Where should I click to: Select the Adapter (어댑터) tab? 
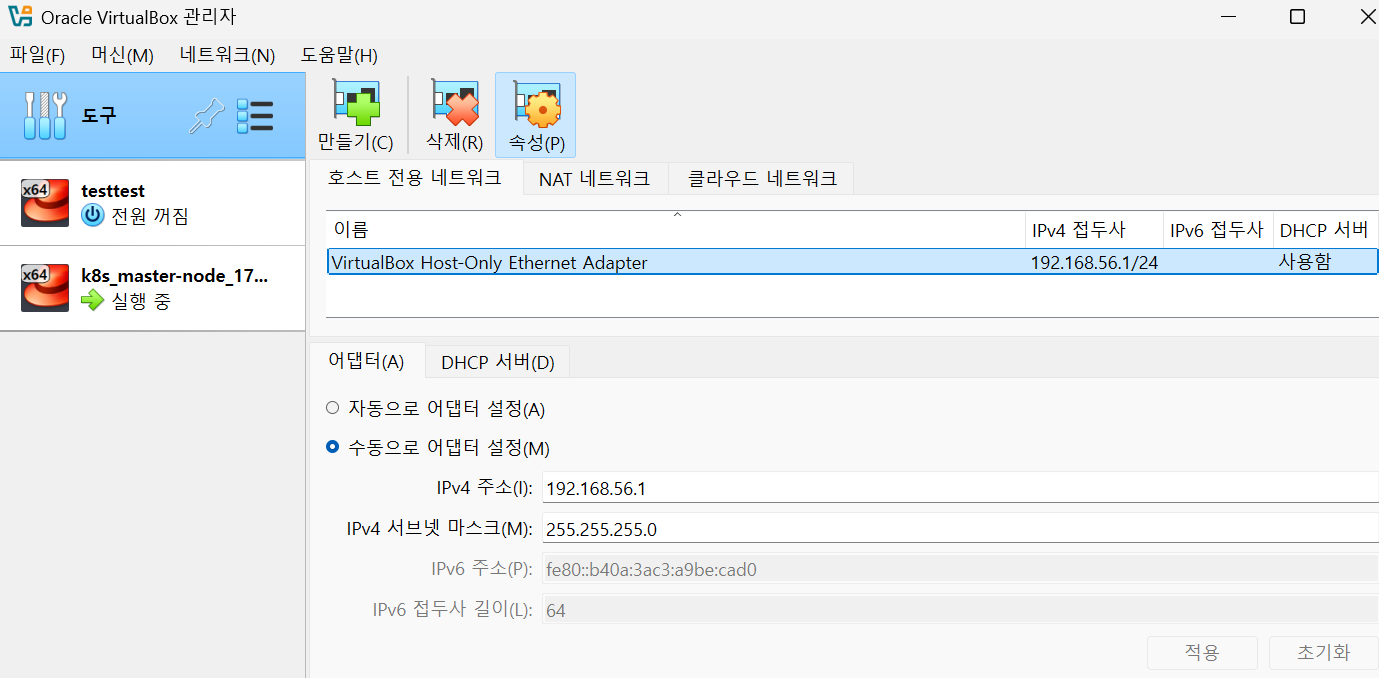pos(366,361)
